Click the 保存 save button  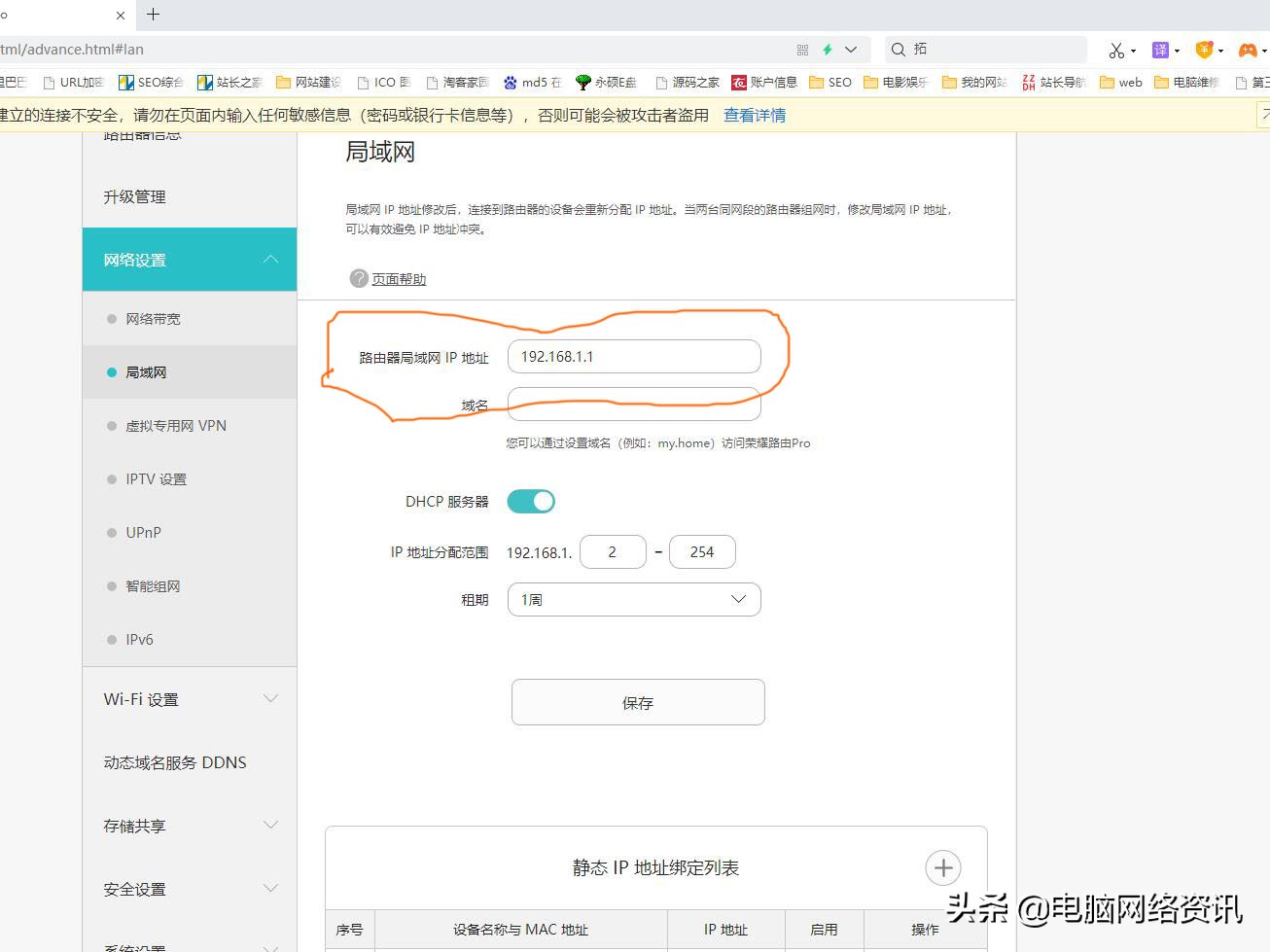(x=637, y=701)
